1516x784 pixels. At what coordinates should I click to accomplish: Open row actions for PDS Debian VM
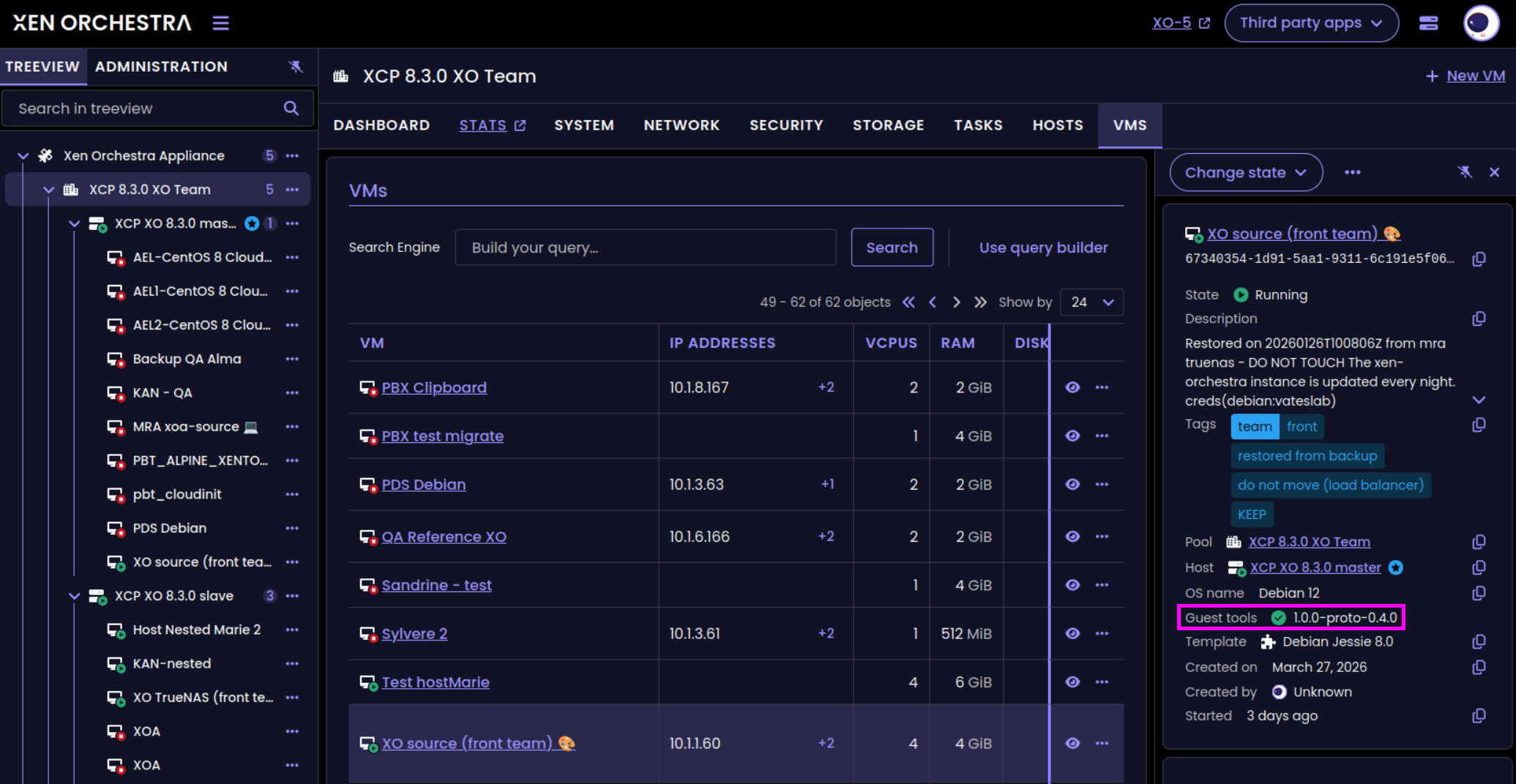pos(1102,485)
